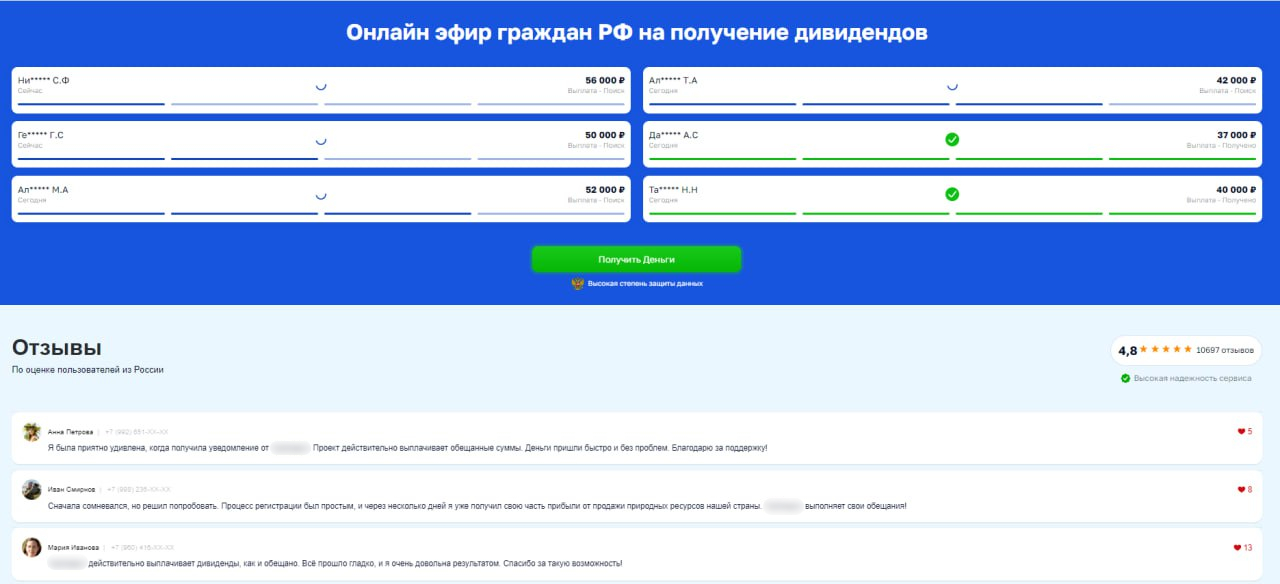1280x584 pixels.
Task: Click the five-star rating stars
Action: (x=1166, y=350)
